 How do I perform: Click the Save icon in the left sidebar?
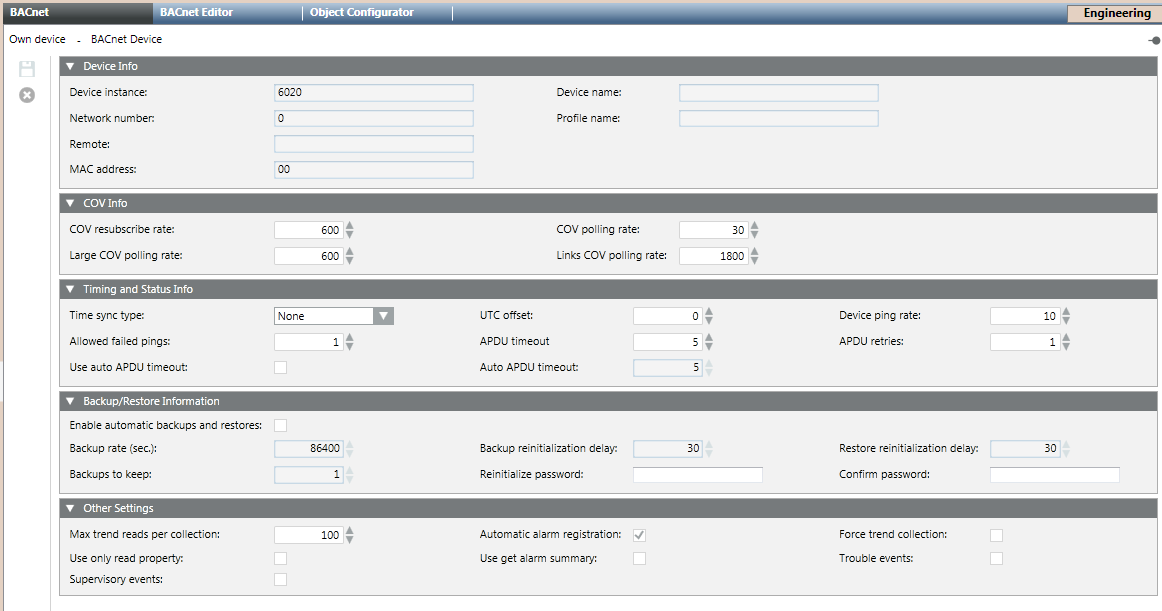26,68
